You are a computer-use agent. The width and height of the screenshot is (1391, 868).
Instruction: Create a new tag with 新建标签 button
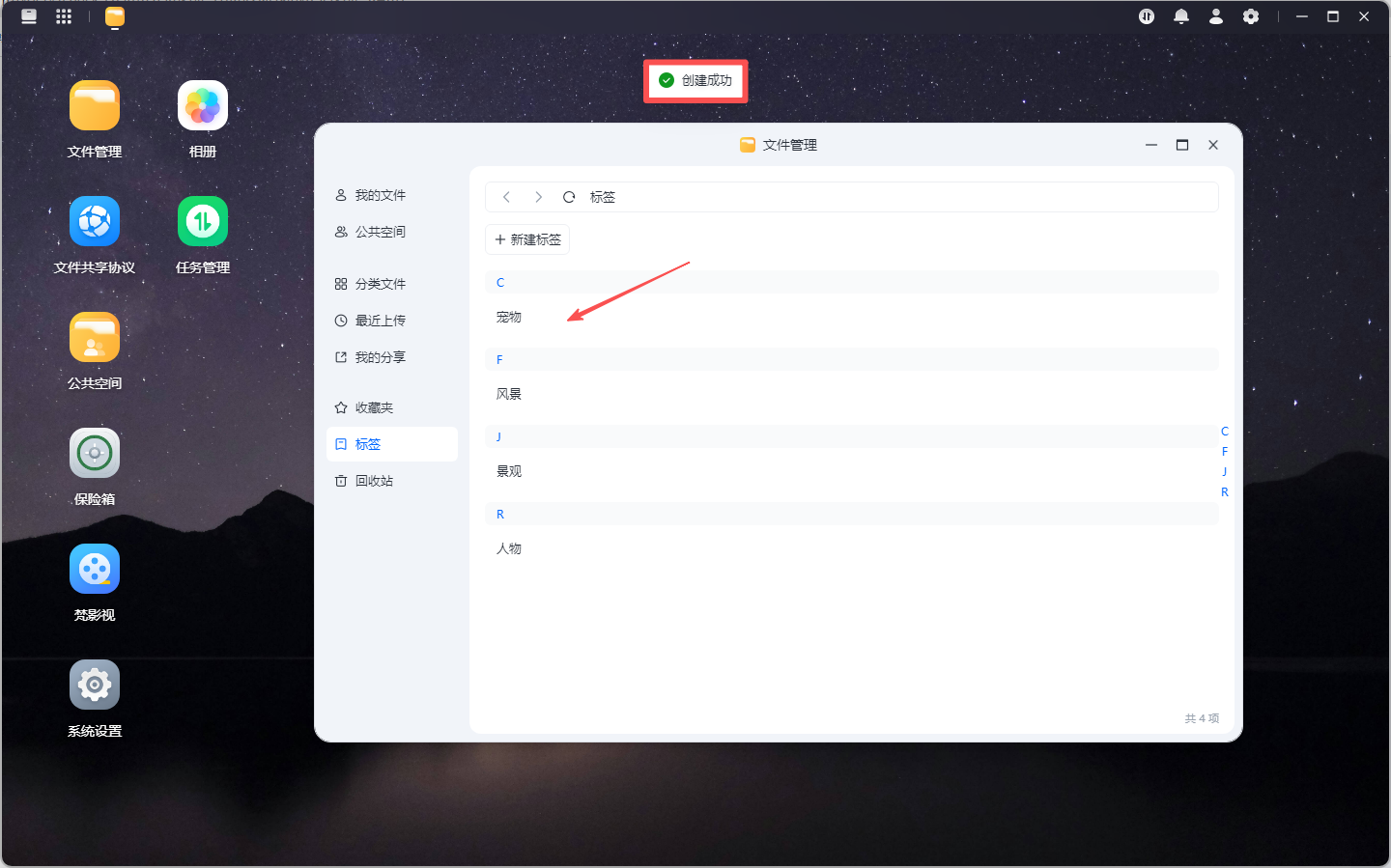527,239
